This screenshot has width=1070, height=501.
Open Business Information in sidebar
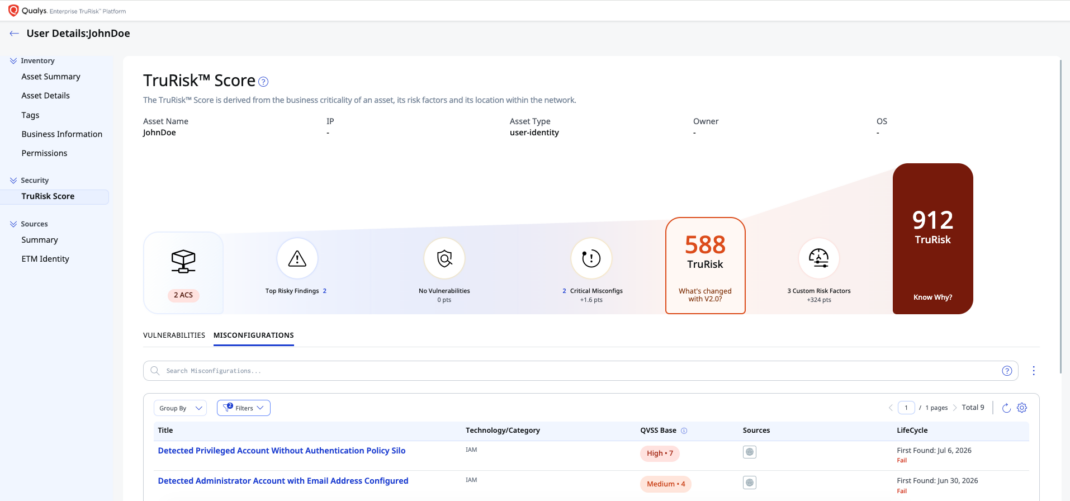pyautogui.click(x=61, y=134)
